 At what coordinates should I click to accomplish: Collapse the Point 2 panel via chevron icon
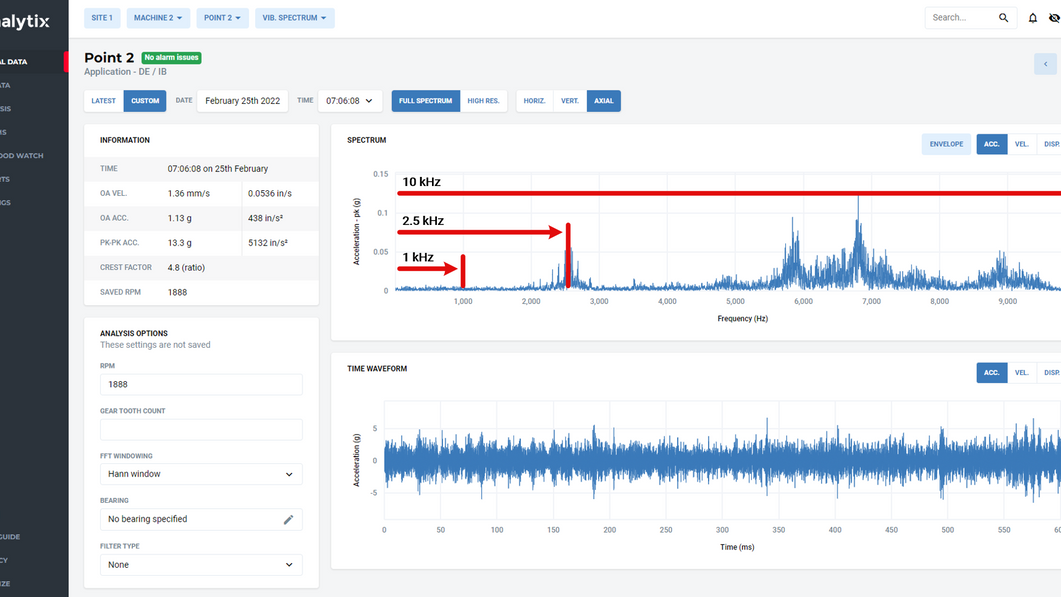pyautogui.click(x=1045, y=63)
